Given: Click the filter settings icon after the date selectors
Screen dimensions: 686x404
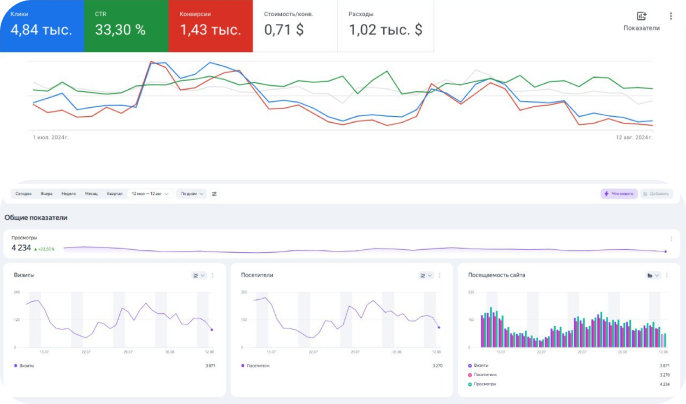Looking at the screenshot, I should (x=214, y=194).
